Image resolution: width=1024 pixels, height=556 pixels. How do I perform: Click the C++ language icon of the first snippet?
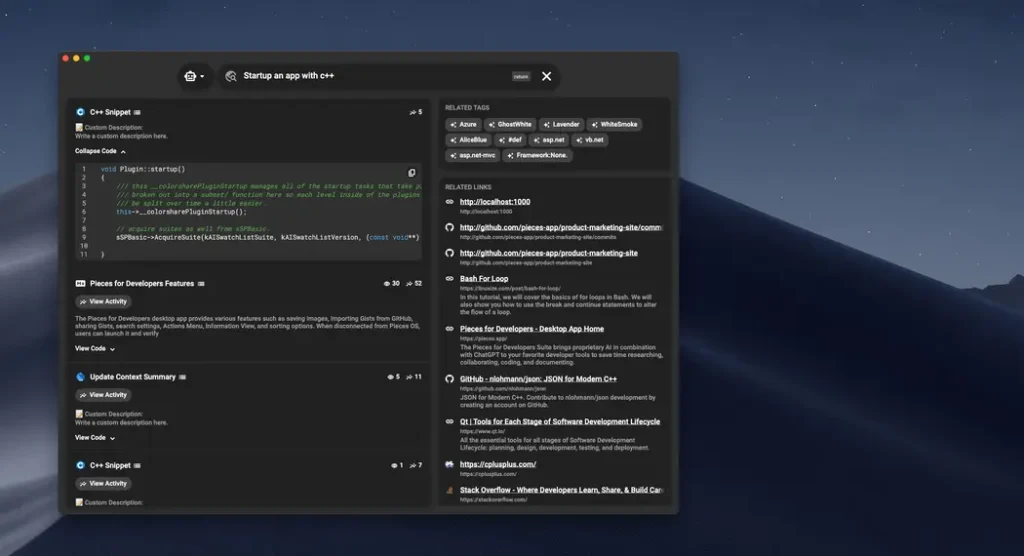point(80,112)
